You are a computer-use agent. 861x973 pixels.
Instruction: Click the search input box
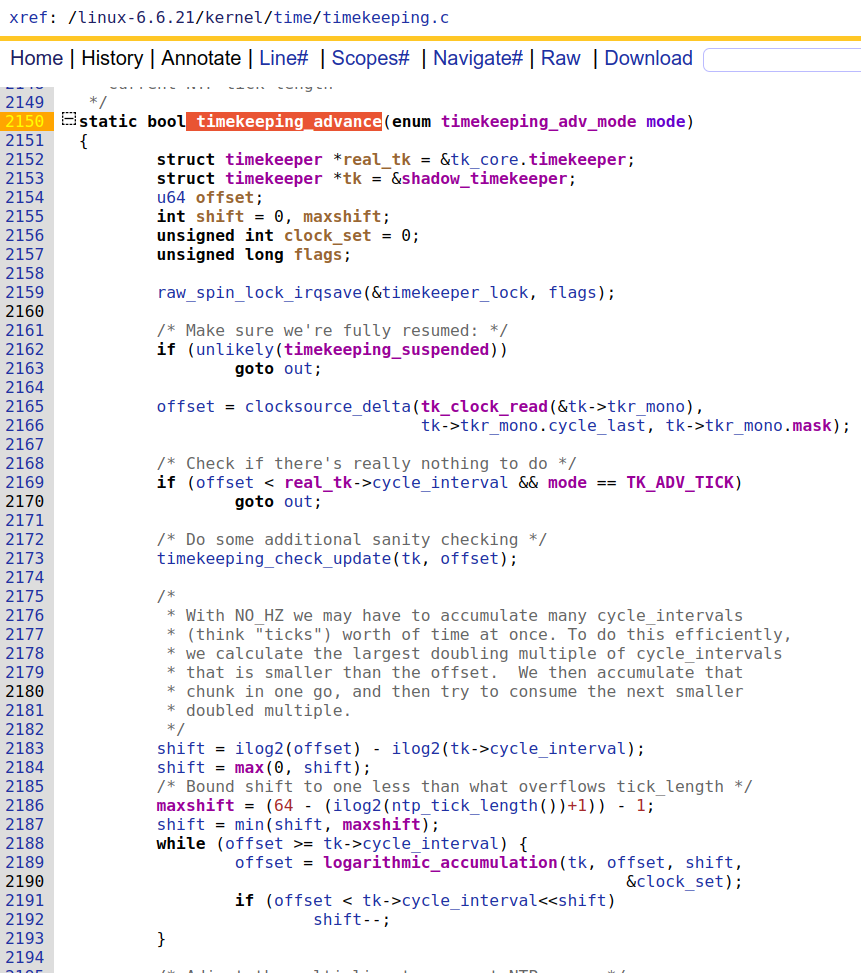click(x=782, y=60)
